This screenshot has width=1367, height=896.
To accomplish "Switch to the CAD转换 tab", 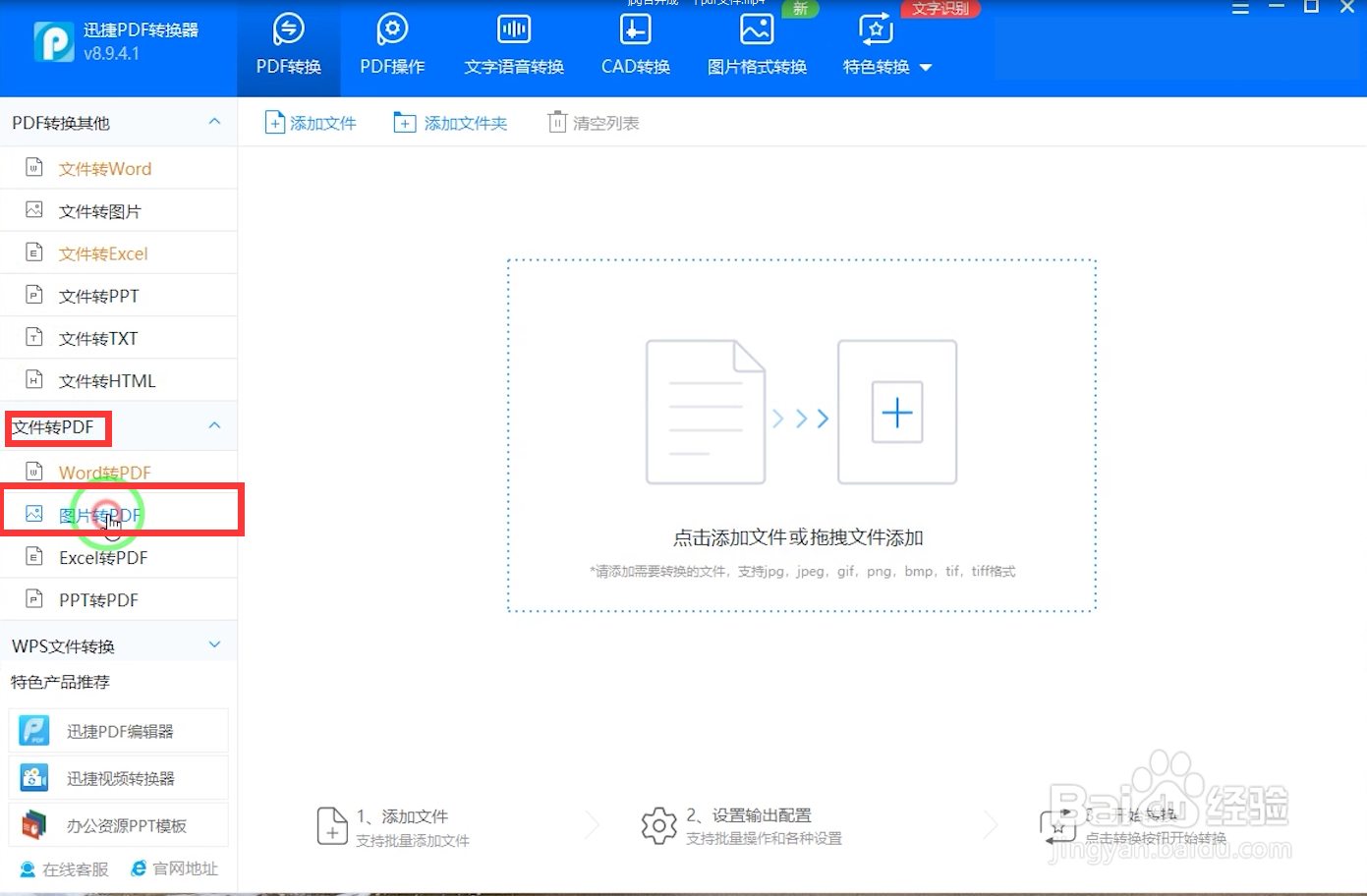I will tap(635, 46).
